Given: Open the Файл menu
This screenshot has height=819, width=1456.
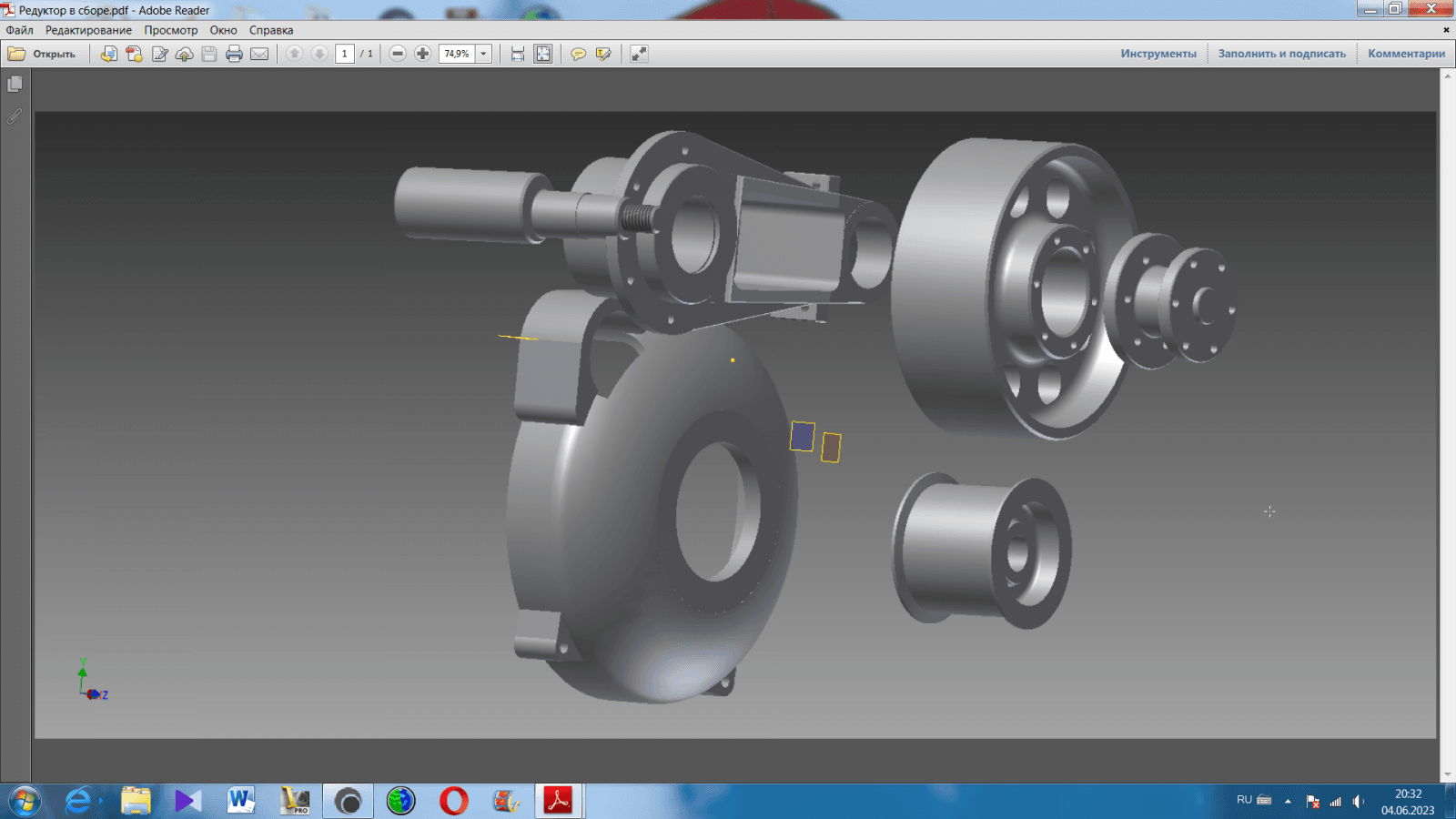Looking at the screenshot, I should click(19, 30).
